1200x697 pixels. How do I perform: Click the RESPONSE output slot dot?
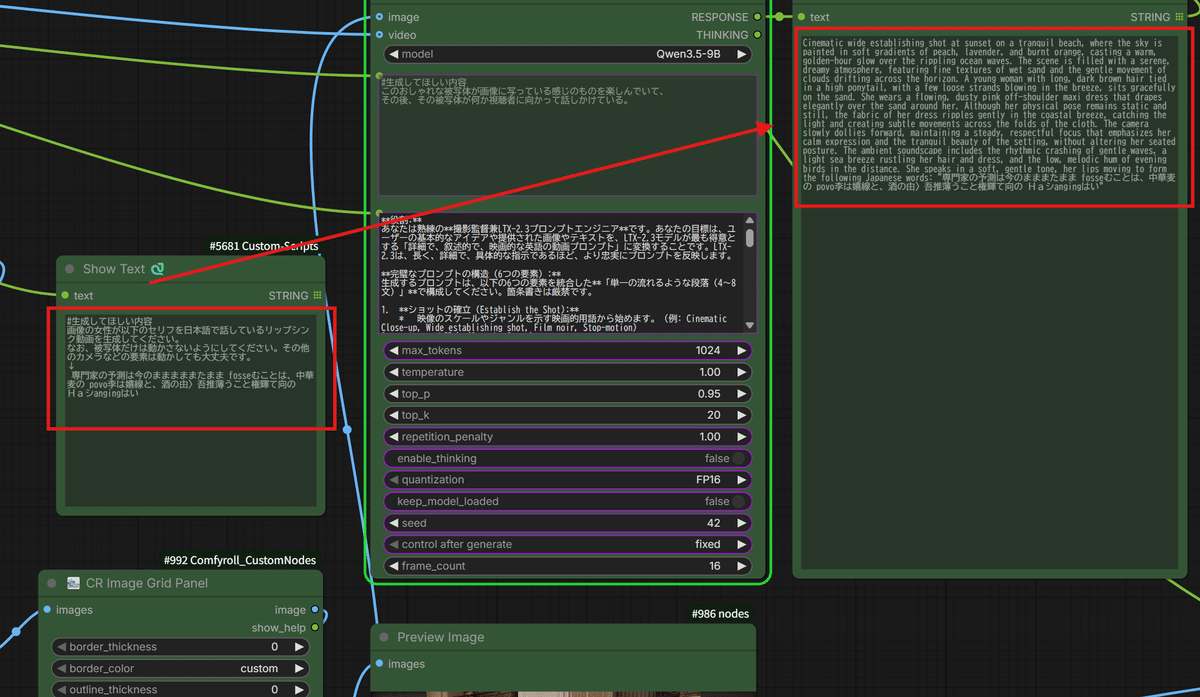pos(757,17)
